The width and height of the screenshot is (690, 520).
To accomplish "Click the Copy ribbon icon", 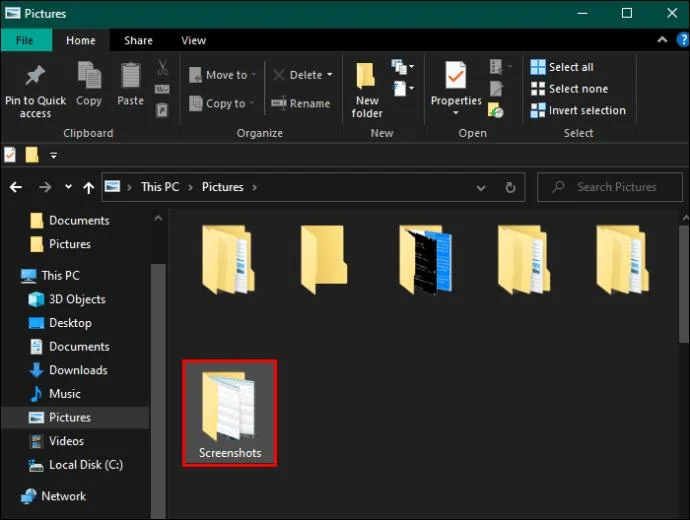I will point(89,75).
